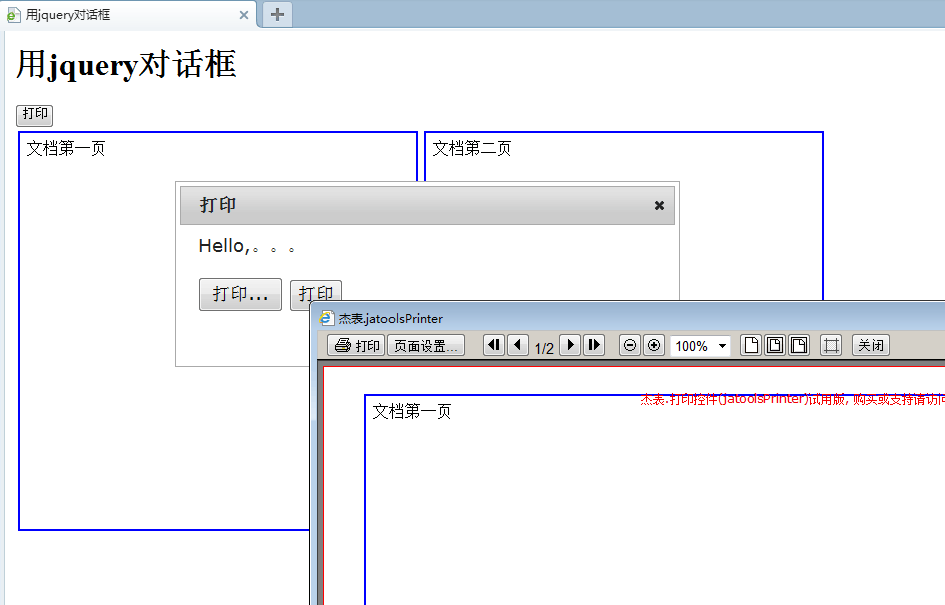Click Hello text in dialog
The width and height of the screenshot is (945, 605).
coord(246,246)
